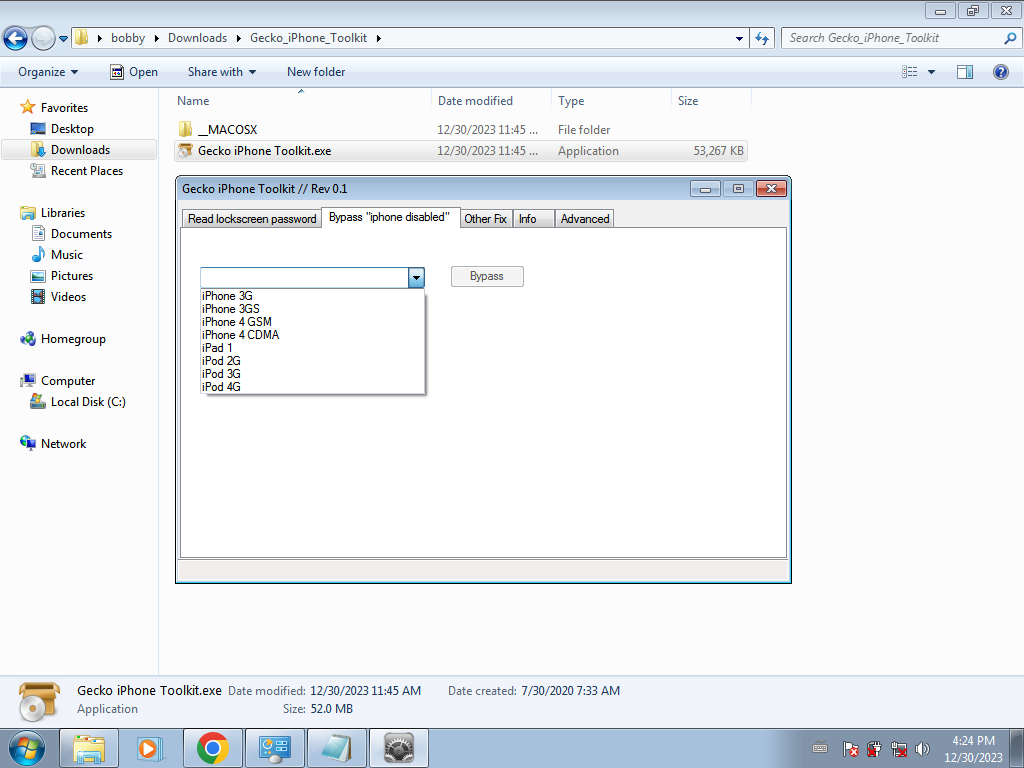This screenshot has width=1024, height=768.
Task: Open the Read lockscreen password tab
Action: click(x=252, y=219)
